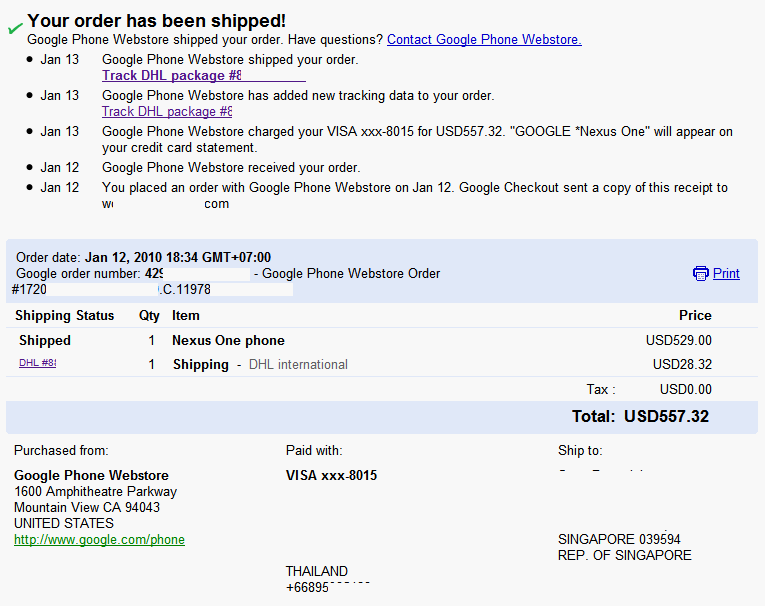The width and height of the screenshot is (765, 606).
Task: Click the Item column header
Action: pyautogui.click(x=186, y=316)
